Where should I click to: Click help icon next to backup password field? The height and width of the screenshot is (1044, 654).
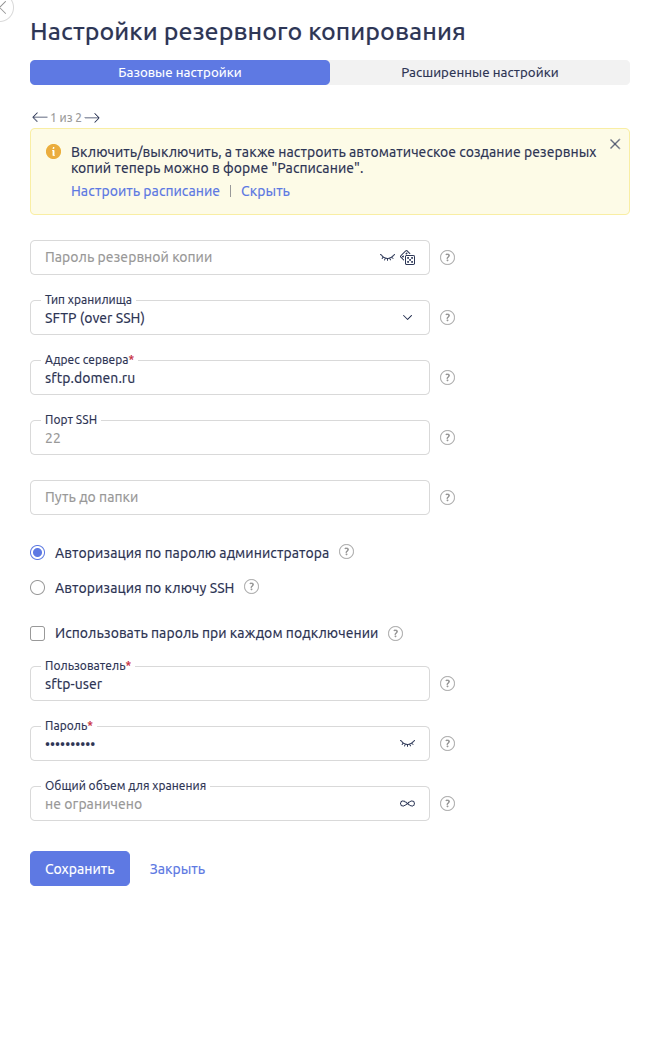[x=448, y=258]
